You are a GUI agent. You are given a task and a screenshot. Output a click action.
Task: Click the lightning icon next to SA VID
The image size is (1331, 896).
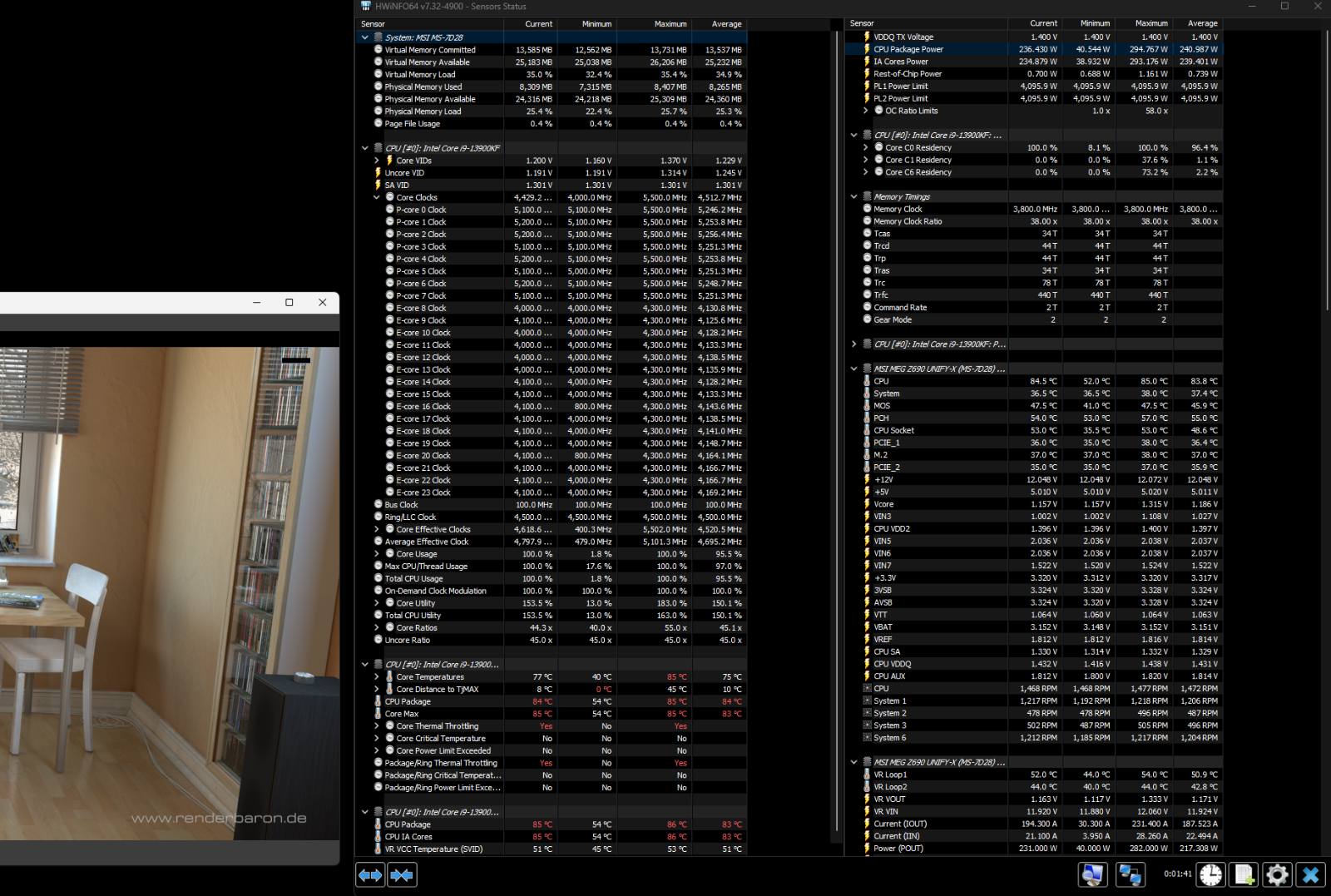click(379, 185)
